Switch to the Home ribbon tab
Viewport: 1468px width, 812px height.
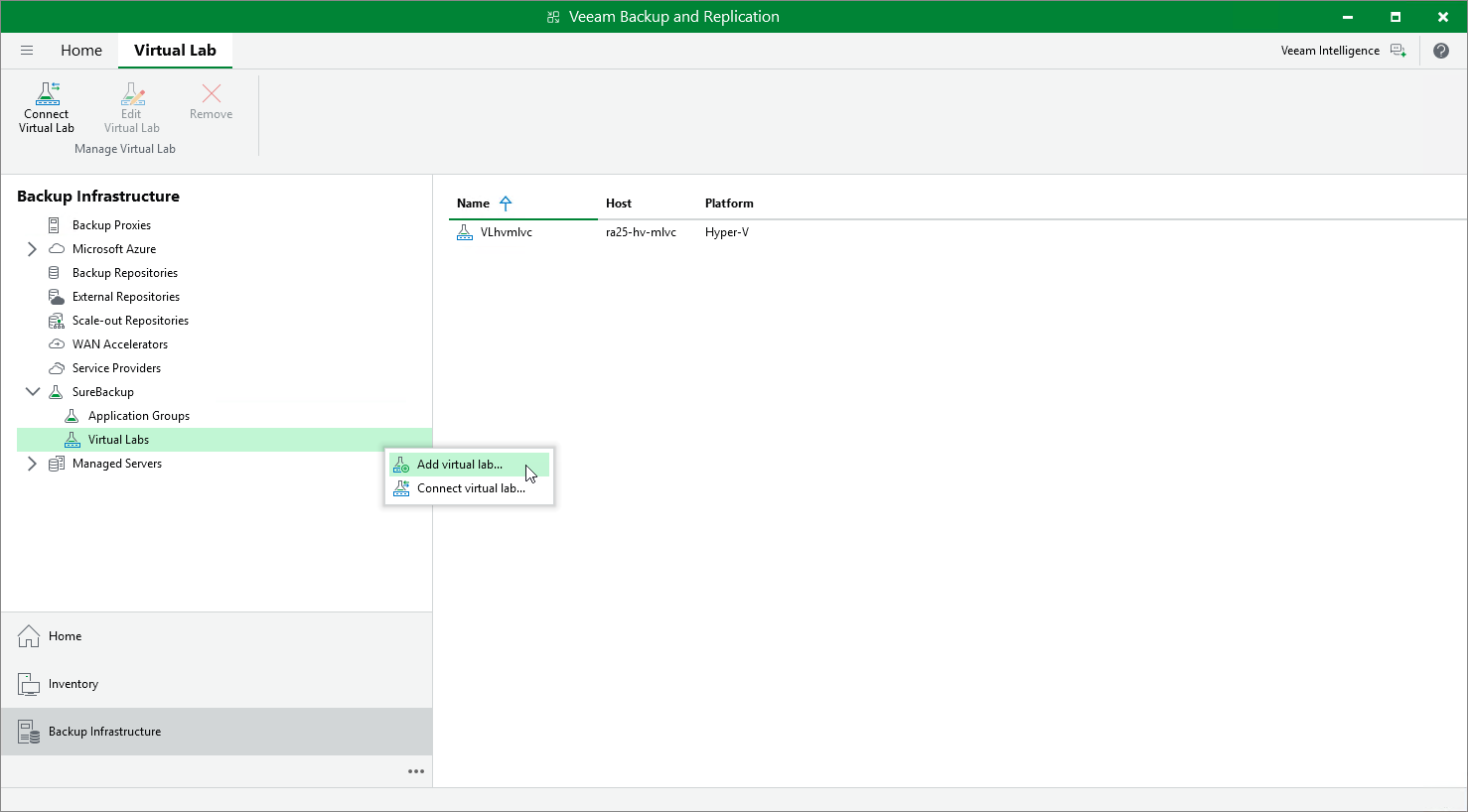[x=81, y=51]
